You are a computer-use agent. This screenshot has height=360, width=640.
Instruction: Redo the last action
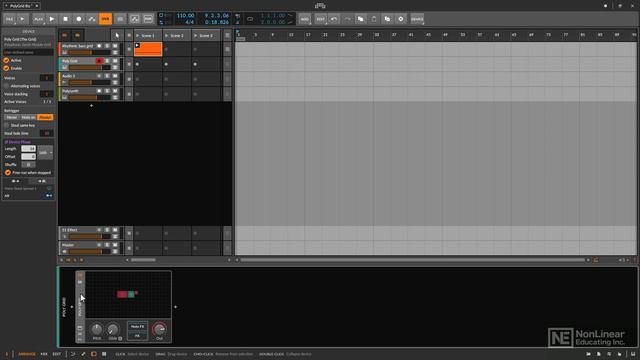click(x=347, y=19)
